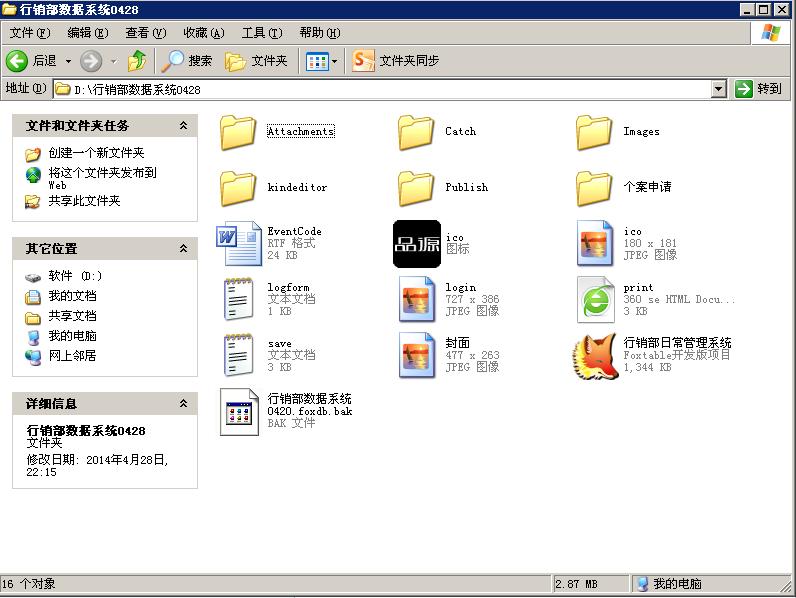Select the Publish folder icon

(x=416, y=188)
